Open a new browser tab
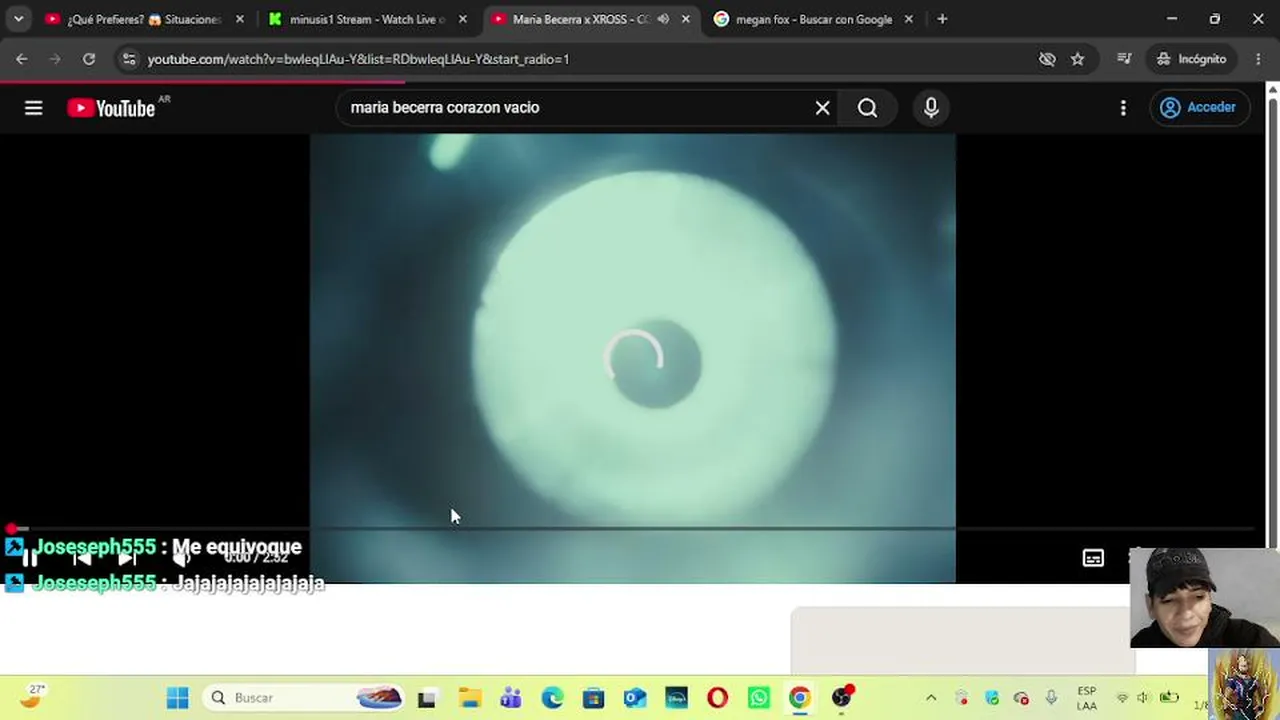The width and height of the screenshot is (1280, 720). [x=942, y=19]
